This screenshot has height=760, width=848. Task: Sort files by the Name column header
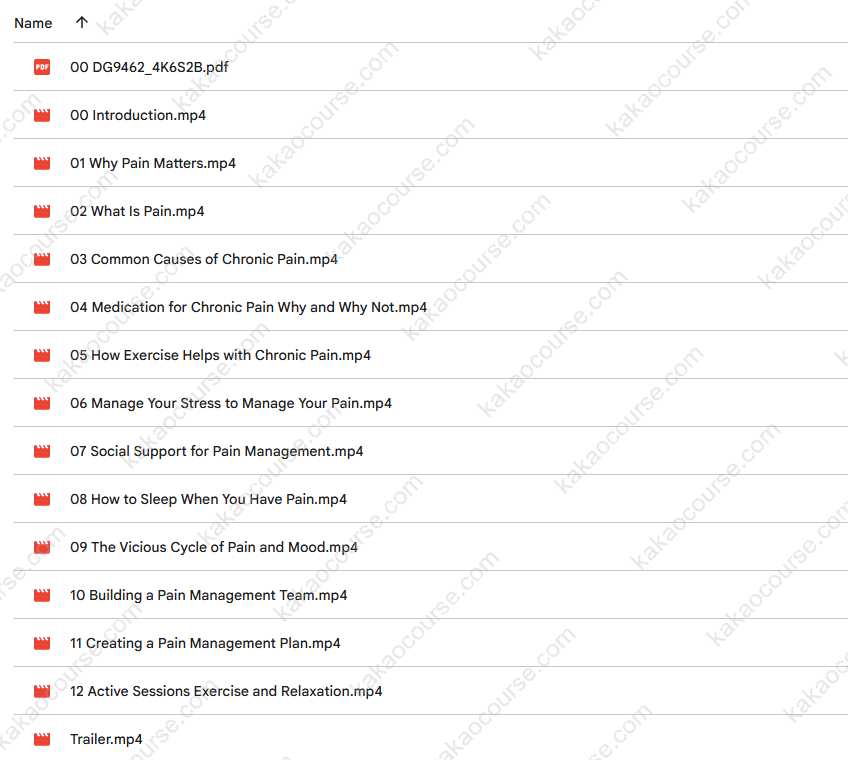point(33,22)
